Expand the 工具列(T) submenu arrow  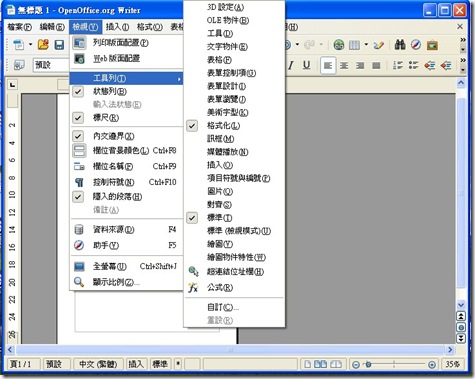click(x=179, y=79)
